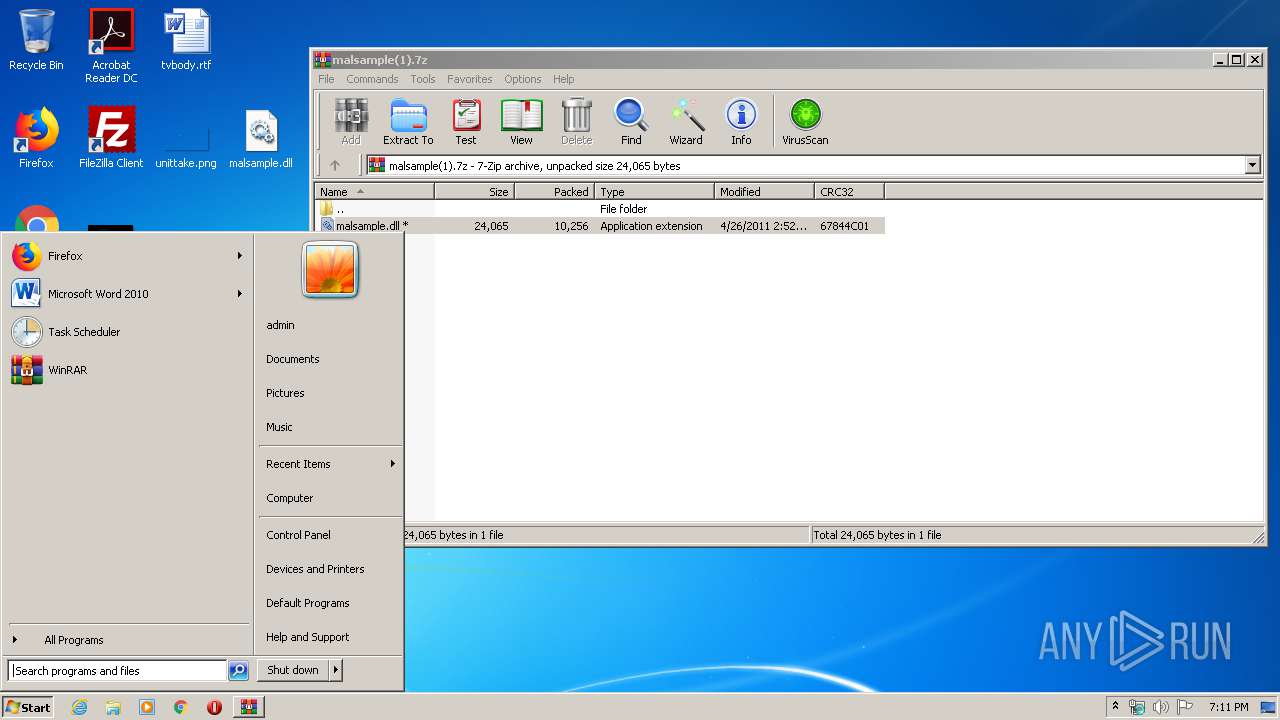Open the Options menu
Screen dimensions: 1280x720
pyautogui.click(x=522, y=79)
